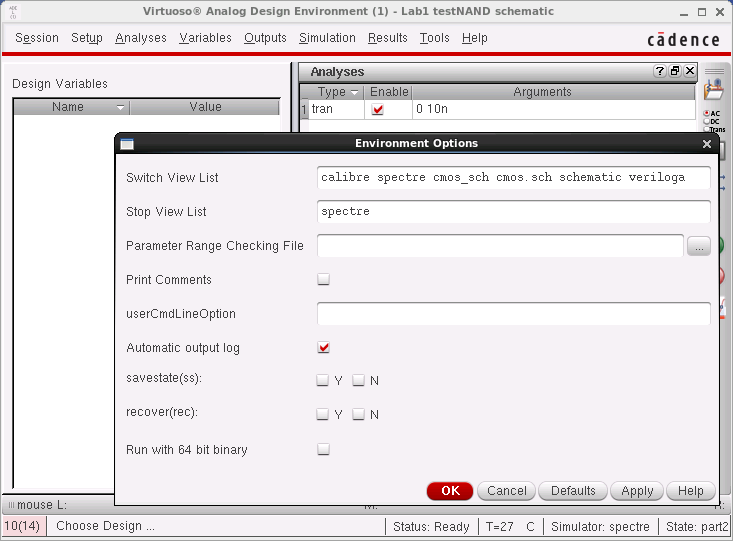Check recover(rec) N option
733x541 pixels.
358,414
